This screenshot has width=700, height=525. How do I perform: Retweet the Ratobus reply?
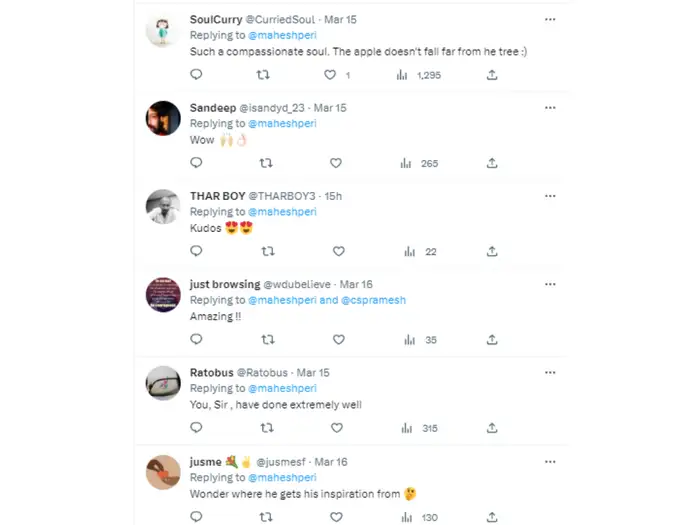(264, 428)
